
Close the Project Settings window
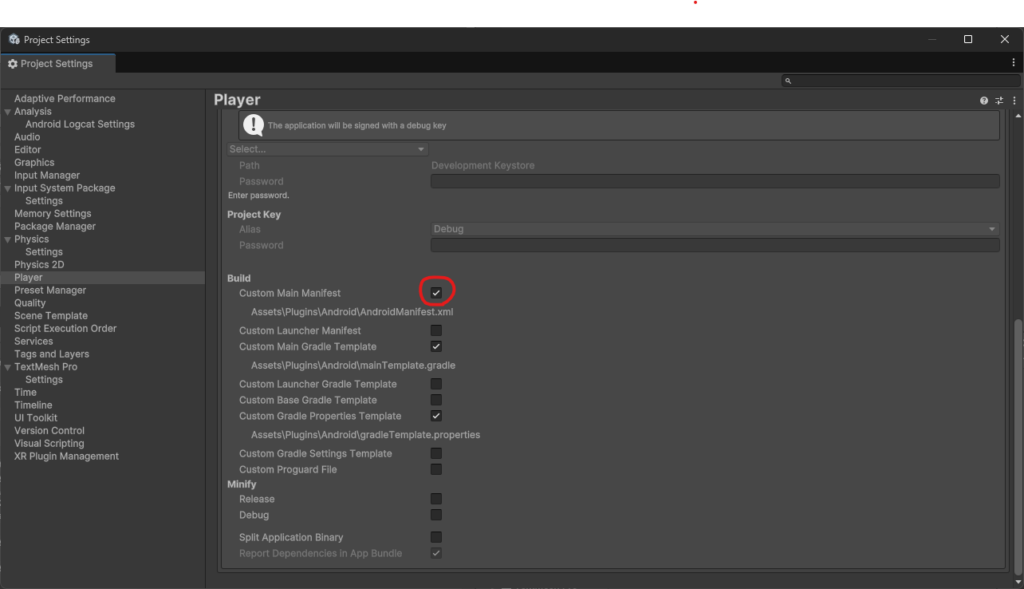(1004, 39)
